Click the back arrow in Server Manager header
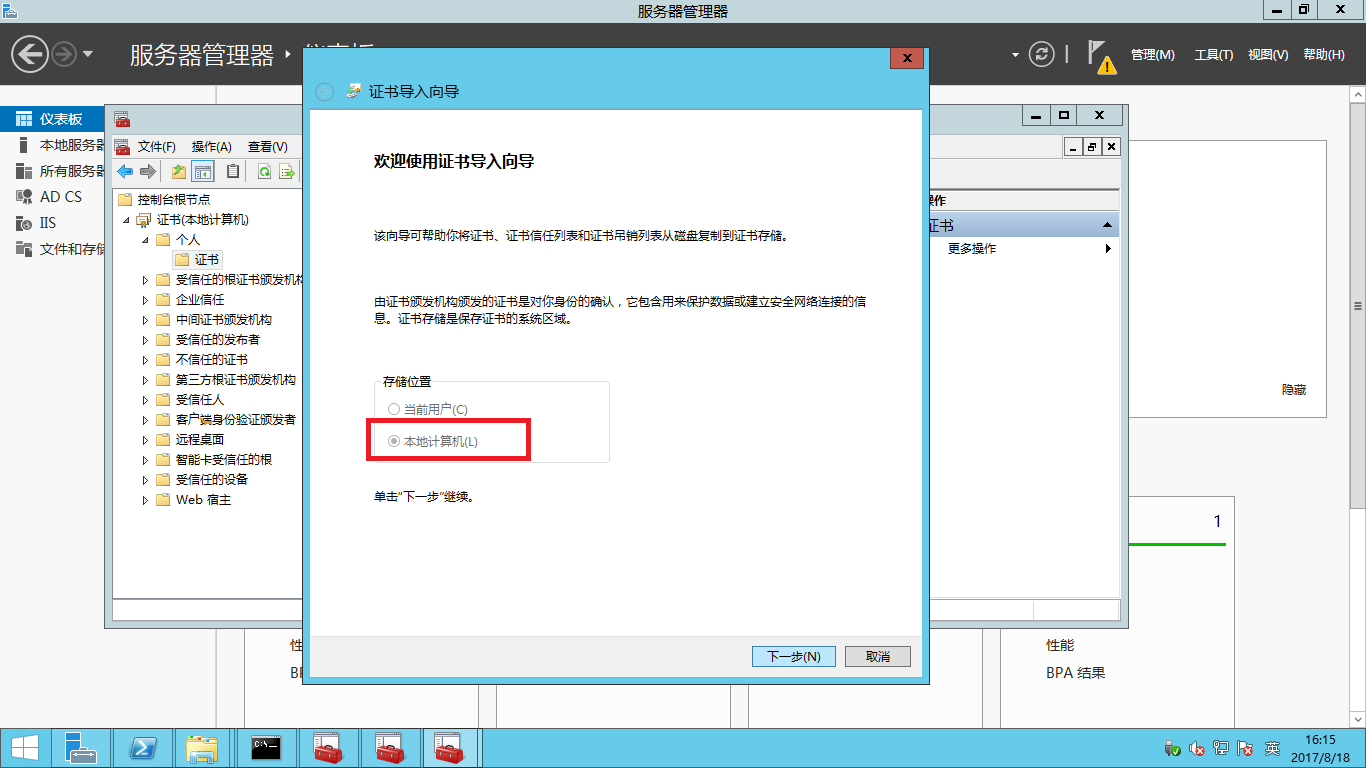Image resolution: width=1366 pixels, height=768 pixels. click(30, 54)
